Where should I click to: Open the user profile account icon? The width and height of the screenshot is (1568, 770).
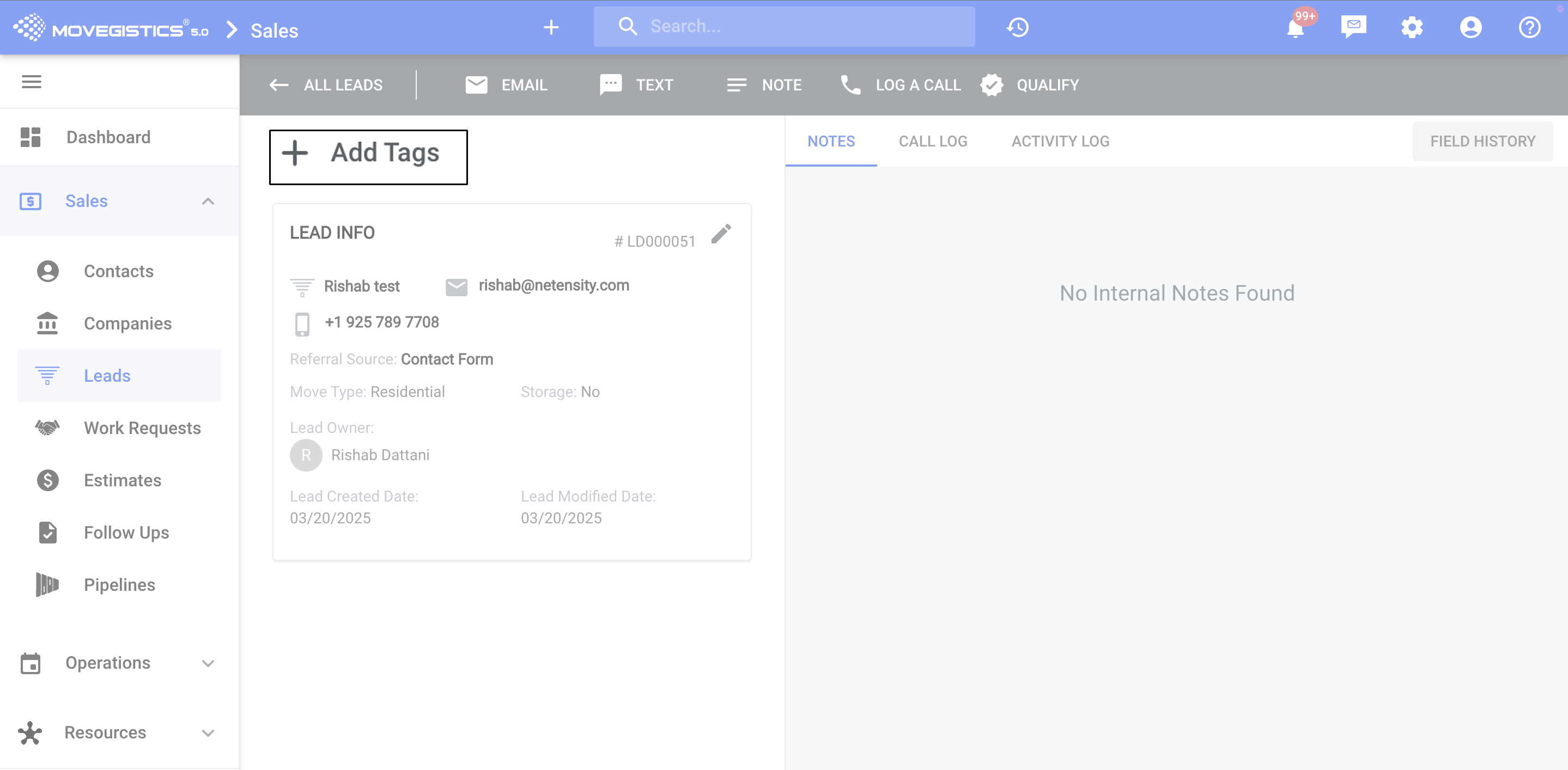[x=1470, y=27]
